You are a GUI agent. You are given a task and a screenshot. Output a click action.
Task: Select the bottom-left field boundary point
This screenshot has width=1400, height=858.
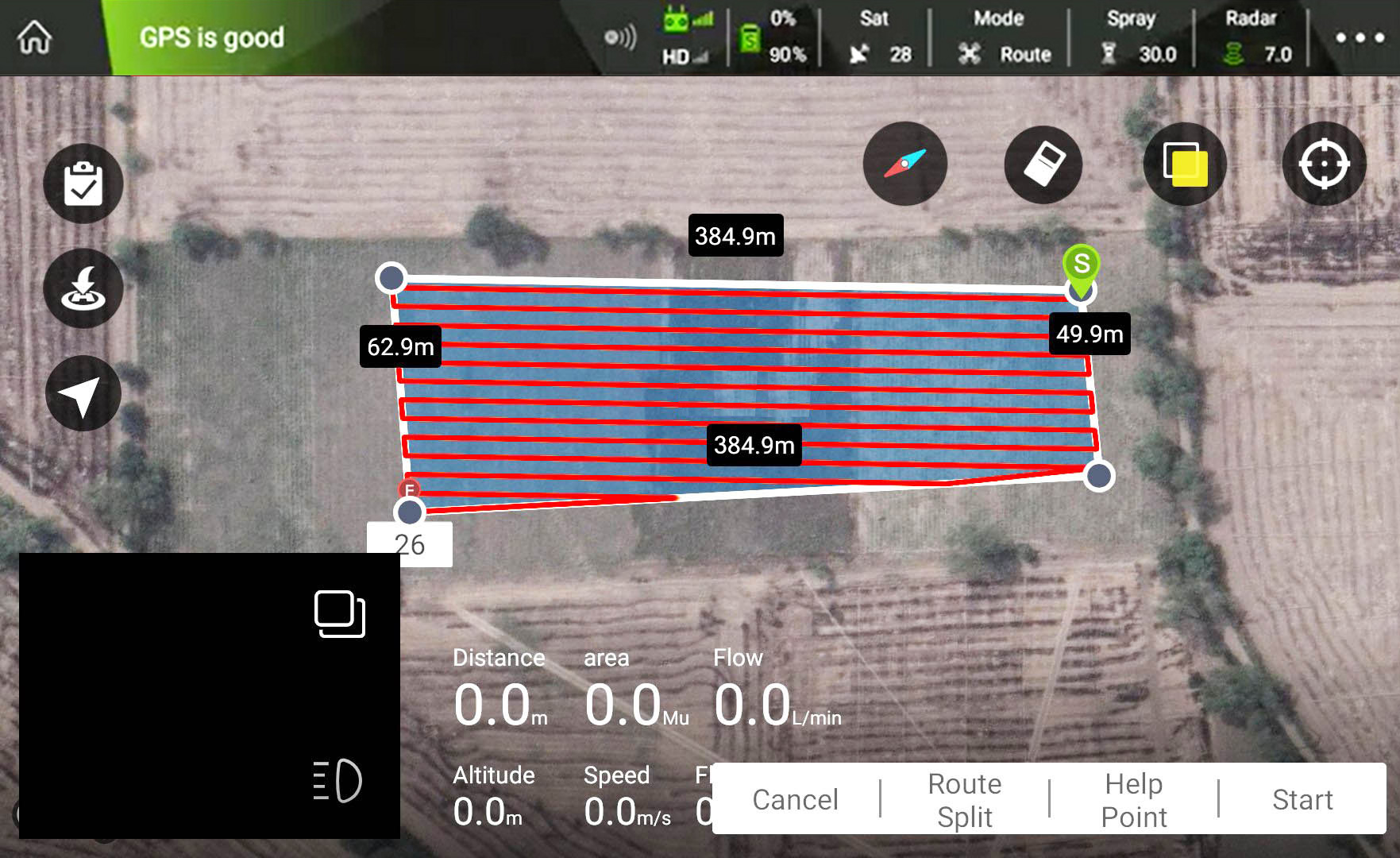click(x=410, y=512)
